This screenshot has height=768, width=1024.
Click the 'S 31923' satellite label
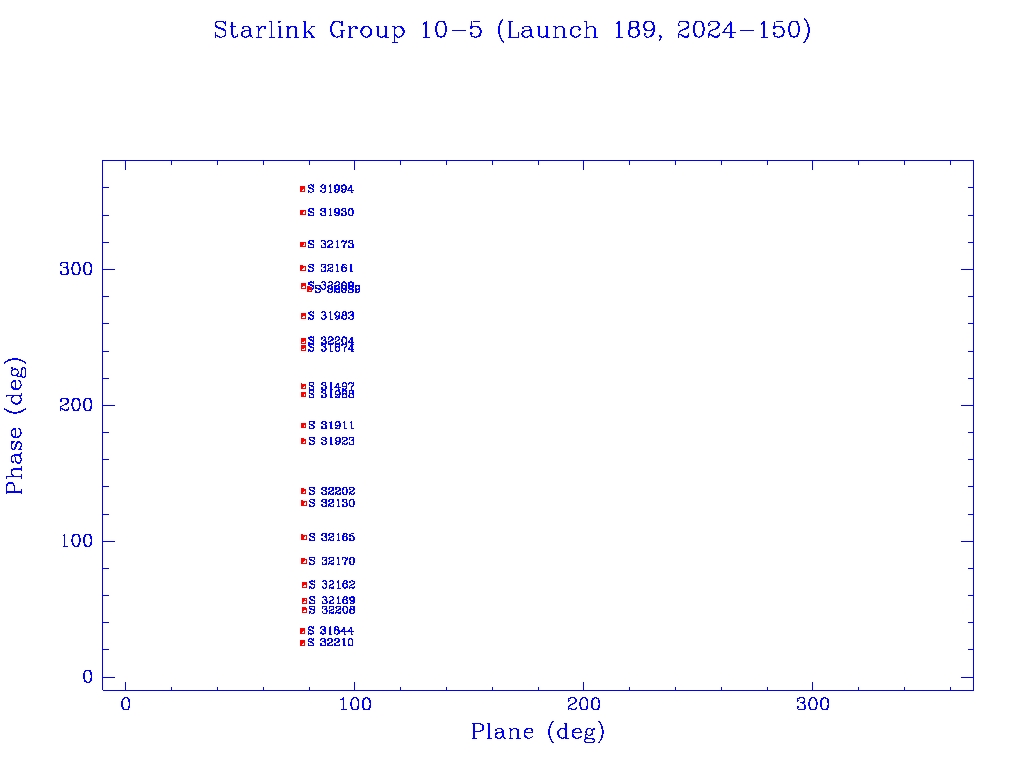coord(331,441)
